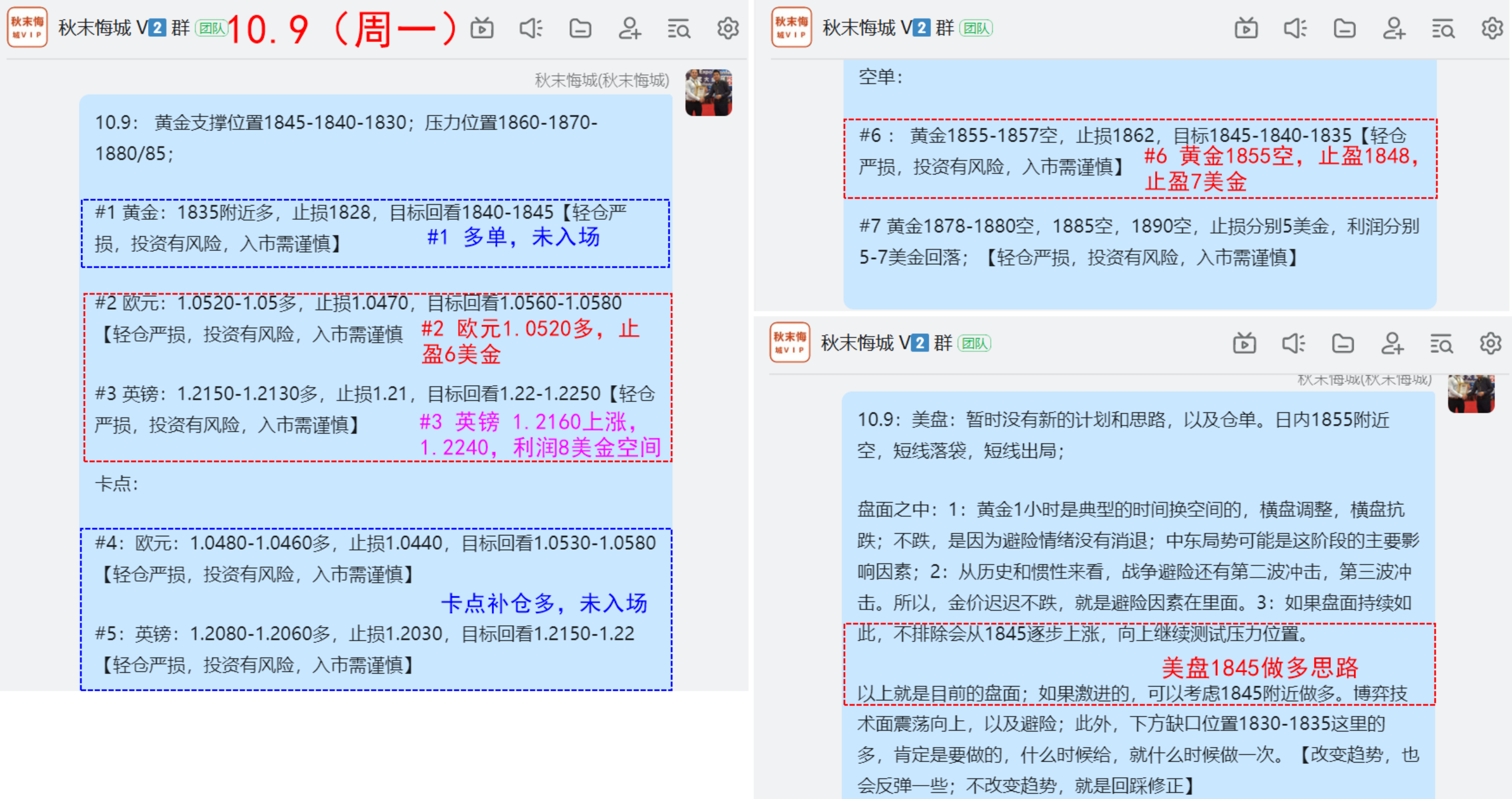Click the line '1880/85;' in the 10.9 message
Image resolution: width=1512 pixels, height=799 pixels.
134,154
